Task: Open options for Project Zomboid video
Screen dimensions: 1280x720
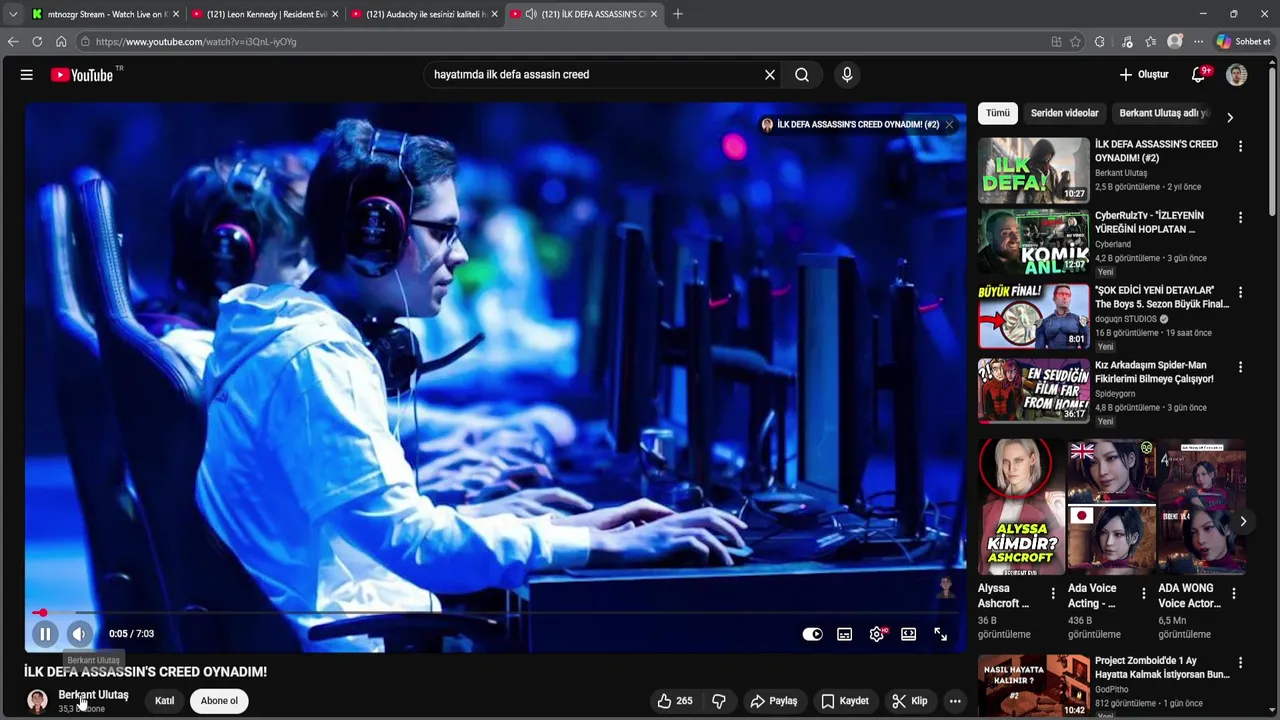Action: click(1240, 664)
